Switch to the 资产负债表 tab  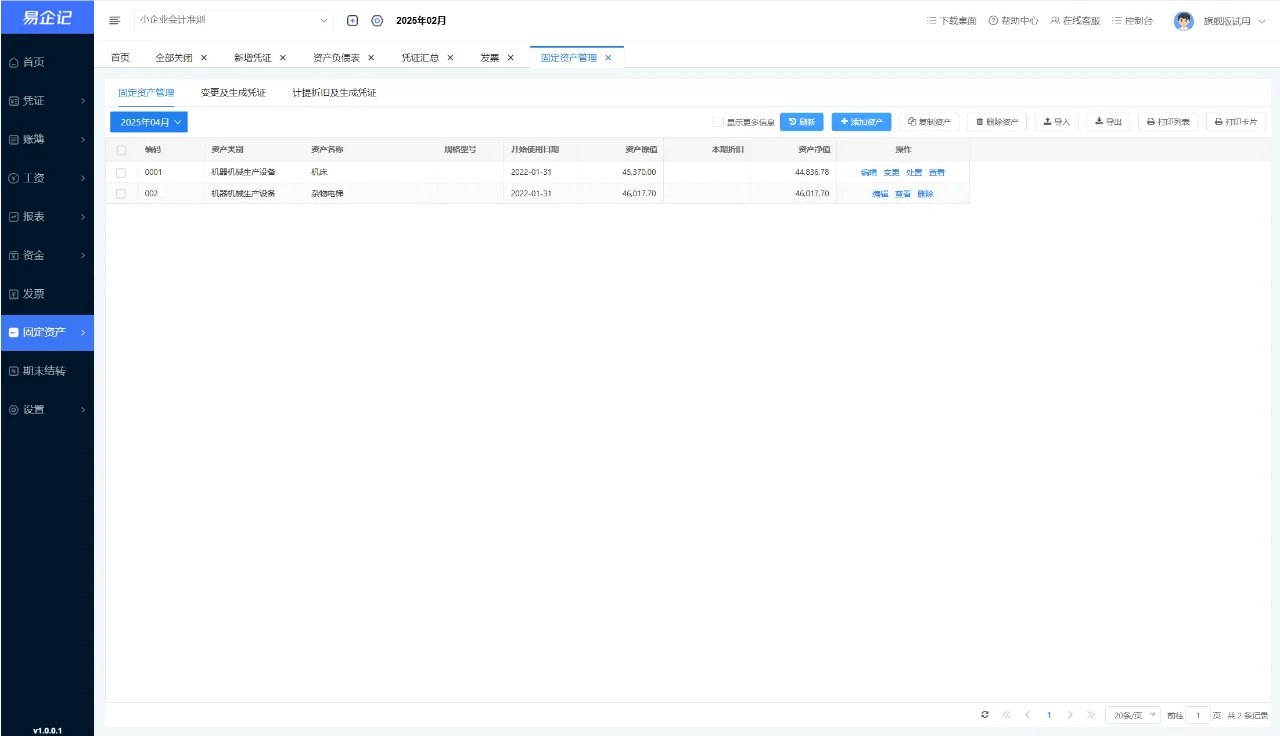click(x=336, y=58)
